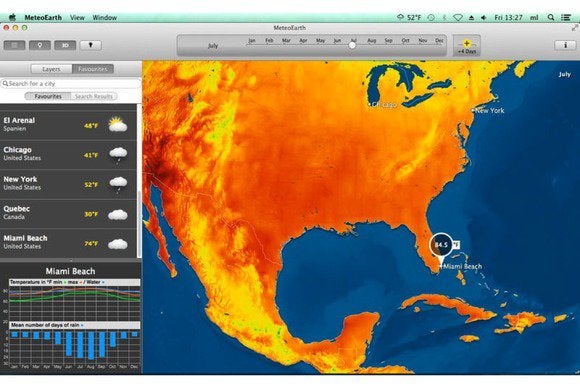580x388 pixels.
Task: Open the volume menu bar icon
Action: [483, 17]
